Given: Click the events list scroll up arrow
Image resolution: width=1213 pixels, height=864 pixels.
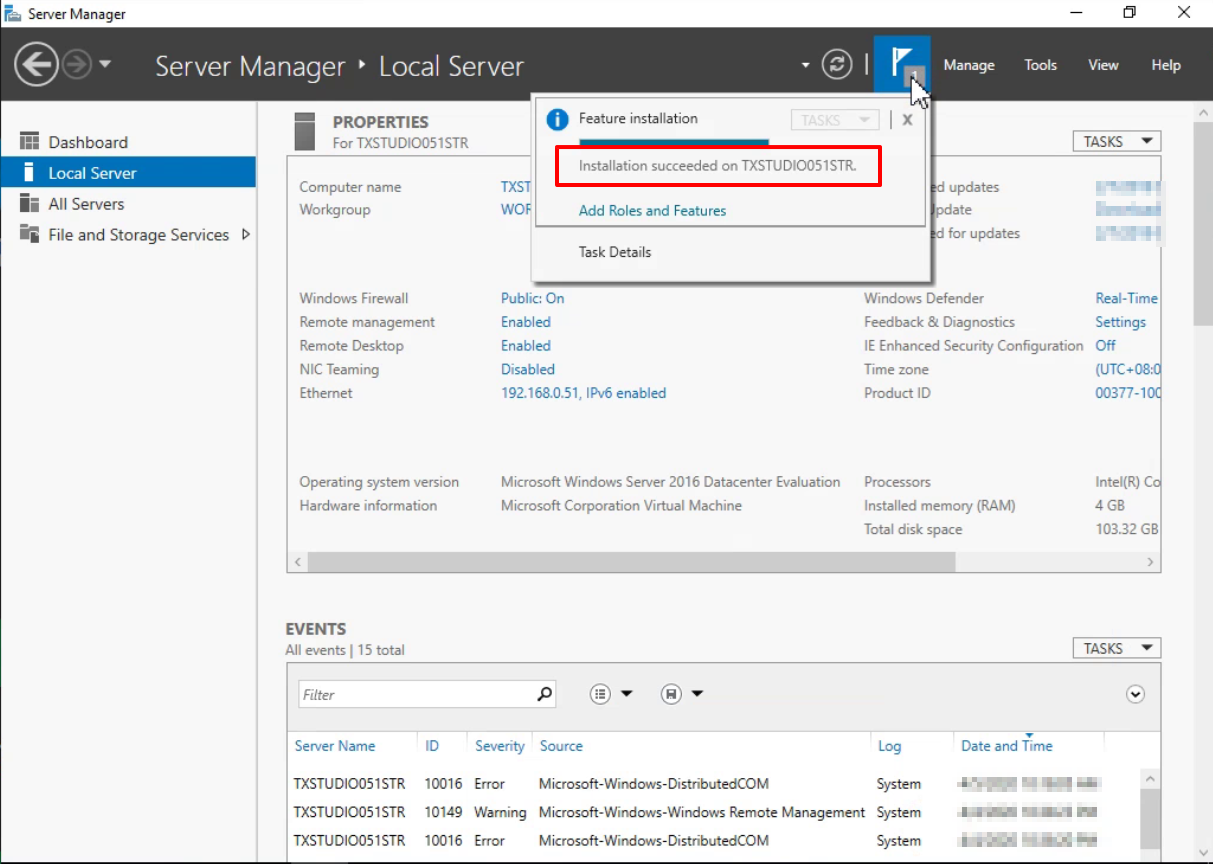Looking at the screenshot, I should pos(1149,778).
